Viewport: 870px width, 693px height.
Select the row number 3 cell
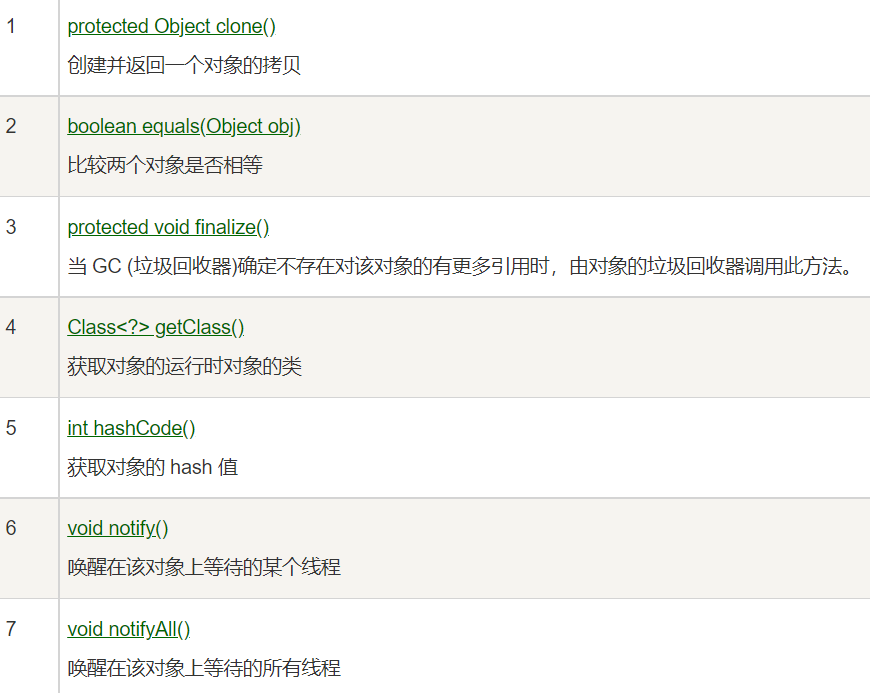tap(11, 227)
